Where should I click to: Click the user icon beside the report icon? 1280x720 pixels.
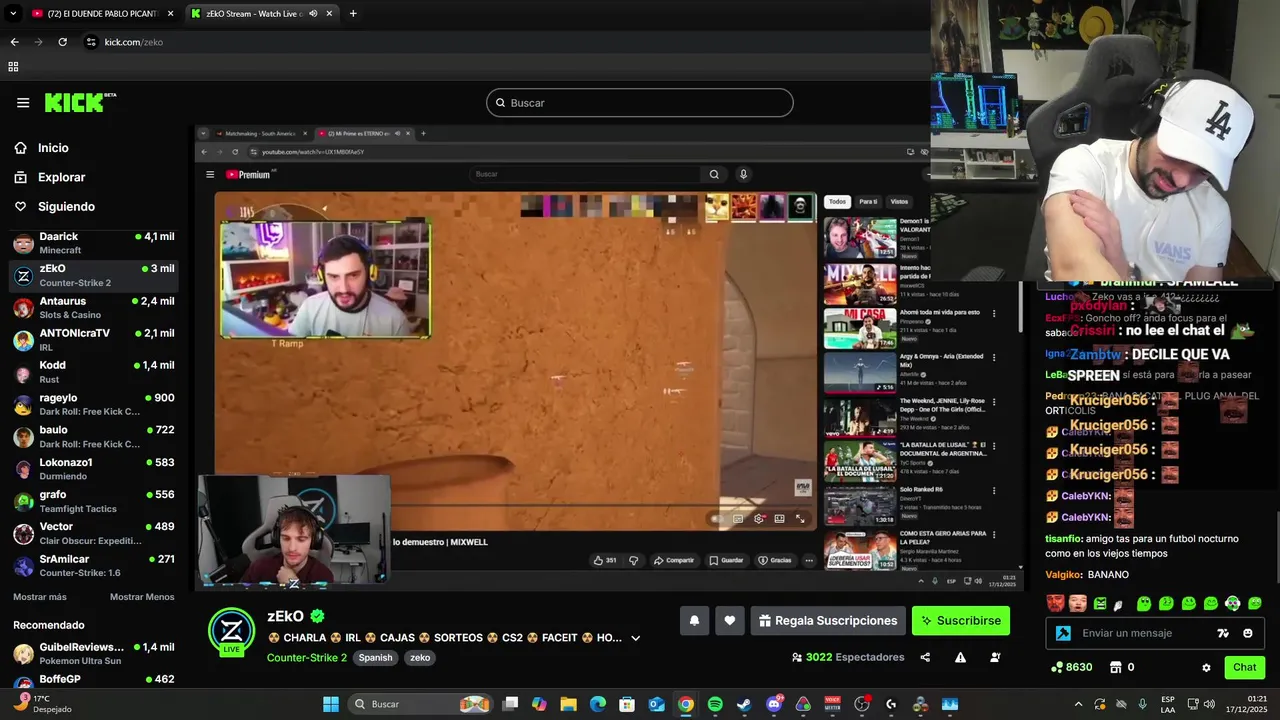(x=995, y=658)
